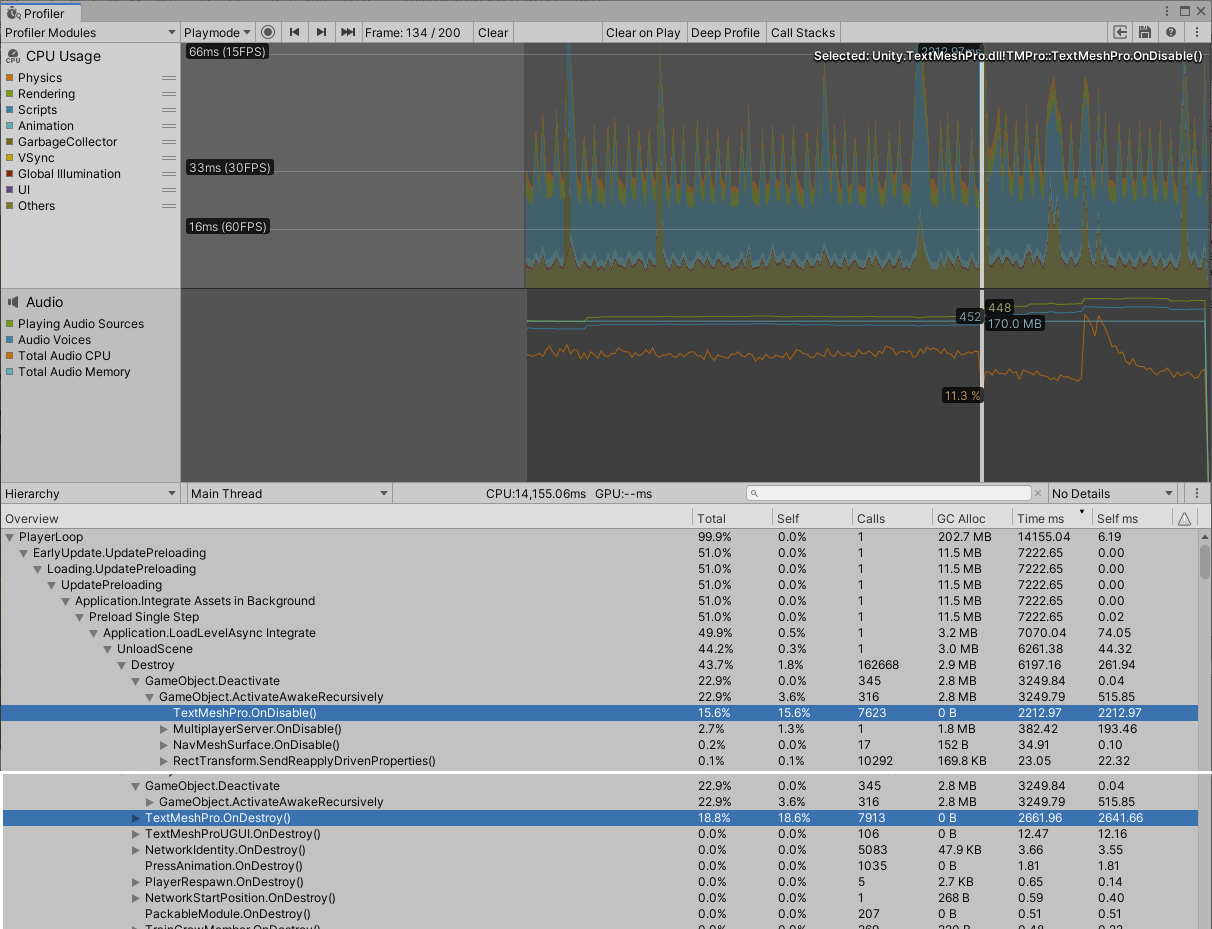The width and height of the screenshot is (1212, 929).
Task: Click the Clear on Play button
Action: pos(643,32)
